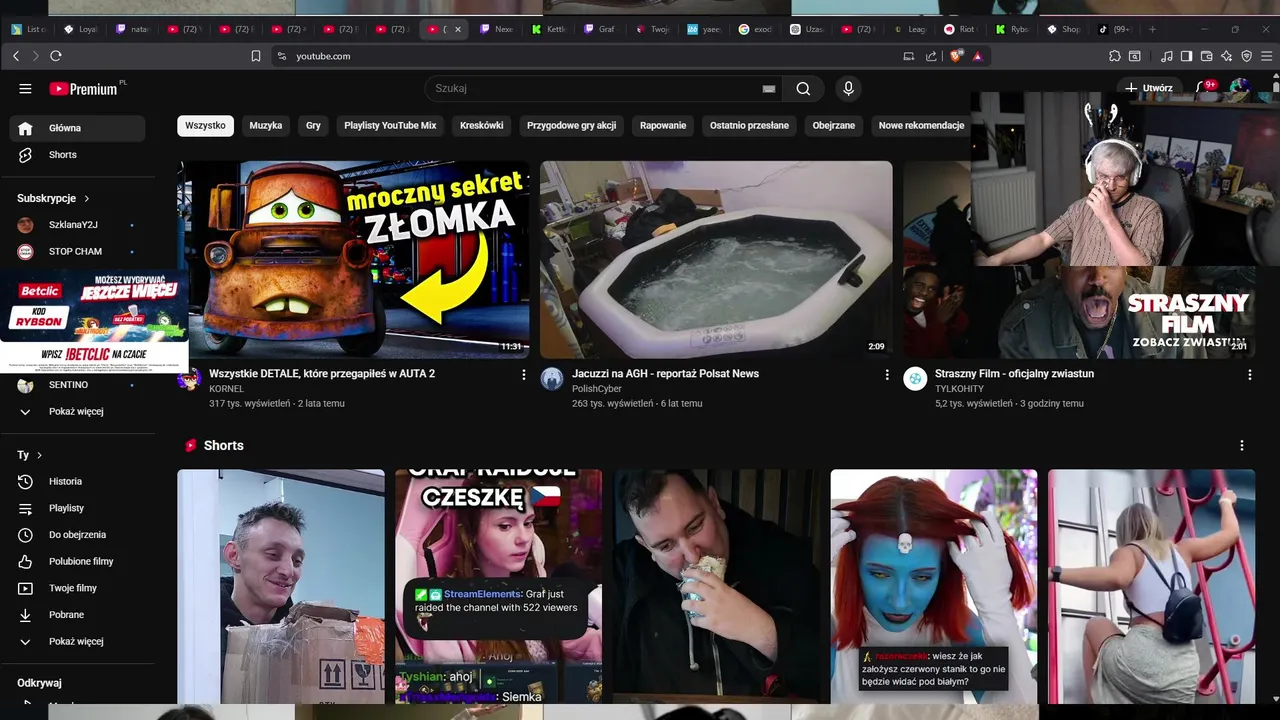
Task: Open the notifications bell with 9+ badge
Action: pos(1203,87)
